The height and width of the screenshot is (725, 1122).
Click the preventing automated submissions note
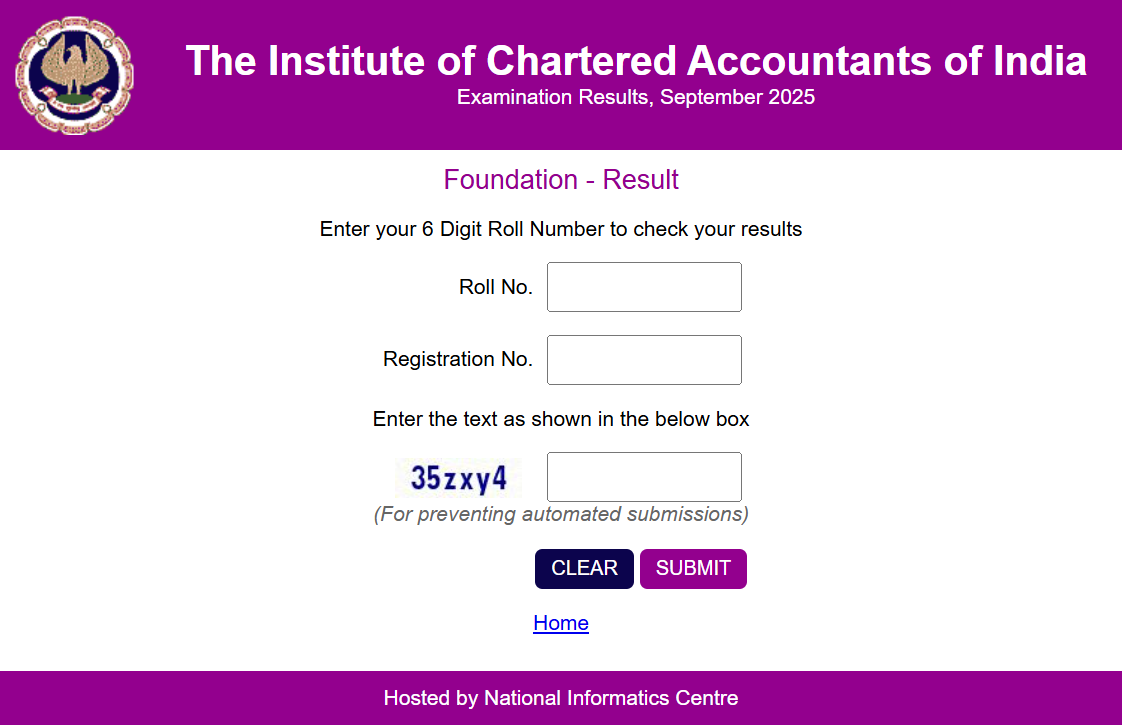(561, 514)
